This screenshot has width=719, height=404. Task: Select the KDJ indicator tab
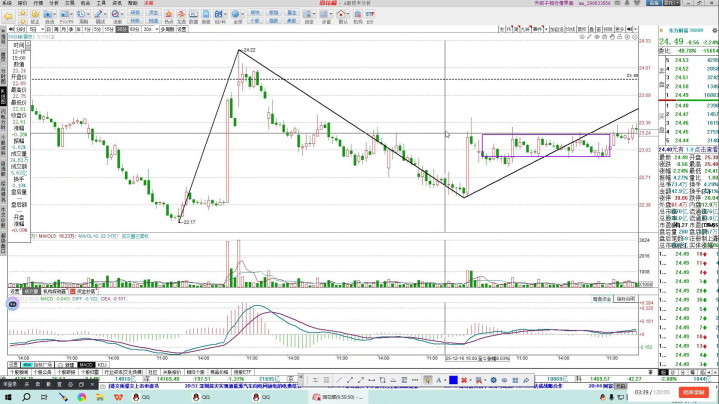pyautogui.click(x=102, y=364)
